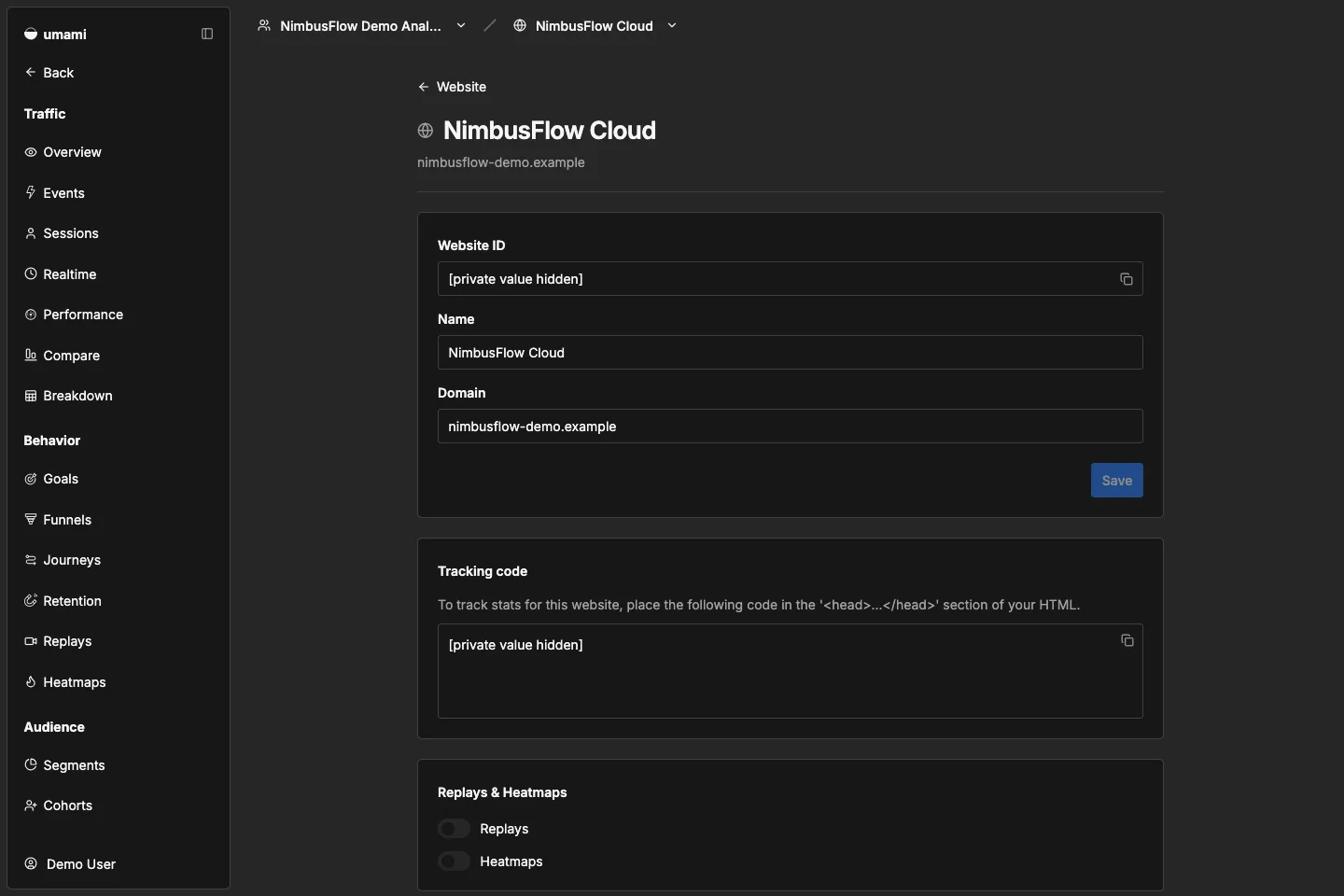This screenshot has width=1344, height=896.
Task: Click the team users icon in breadcrumb
Action: 264,25
